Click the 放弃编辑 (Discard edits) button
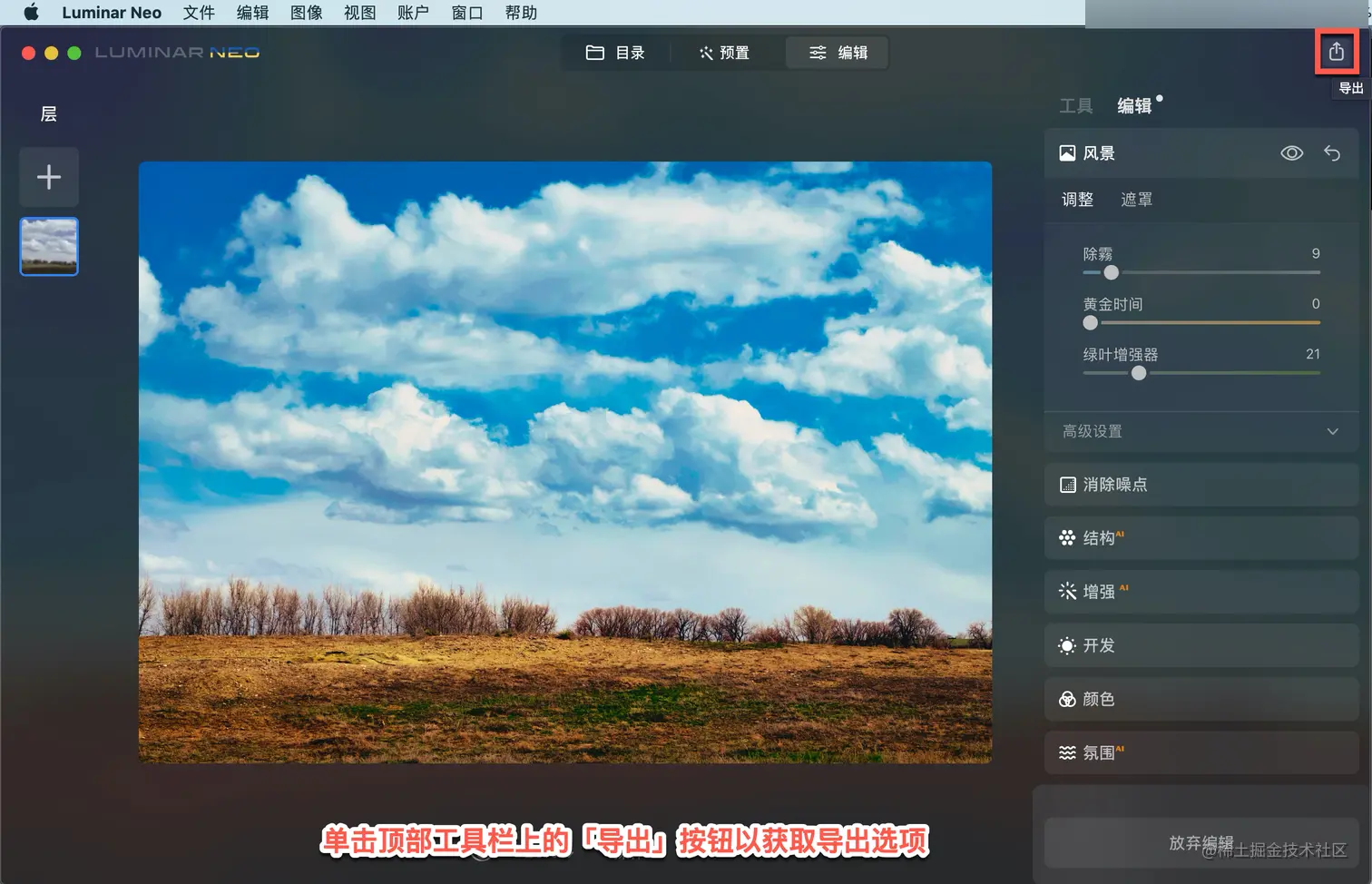Screen dimensions: 1372x884 (x=1200, y=843)
